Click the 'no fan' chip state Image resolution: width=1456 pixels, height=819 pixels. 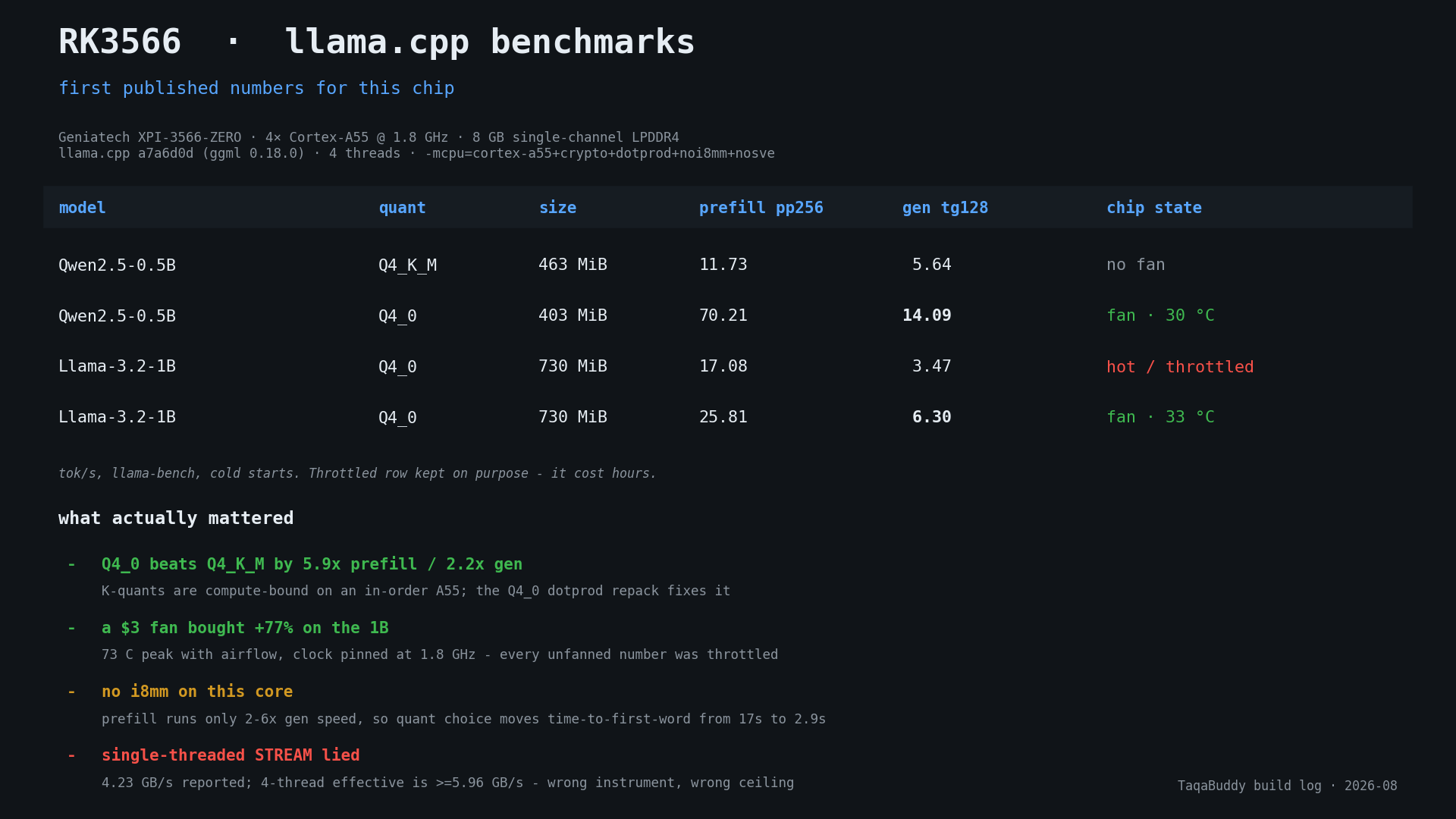pyautogui.click(x=1135, y=265)
